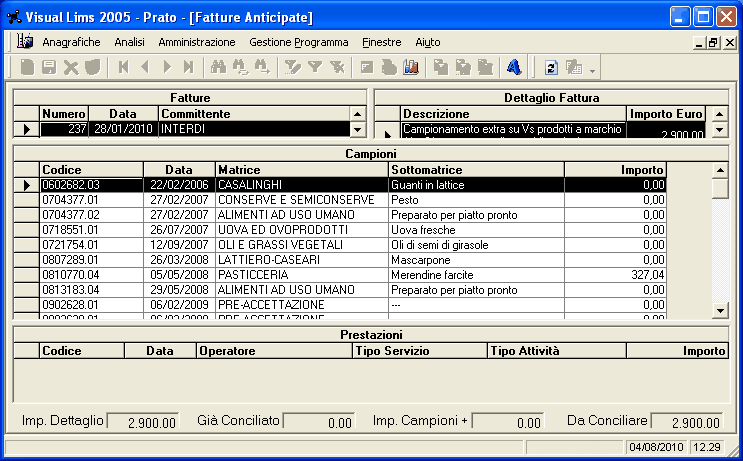Click Committente column header in Fatture

254,114
